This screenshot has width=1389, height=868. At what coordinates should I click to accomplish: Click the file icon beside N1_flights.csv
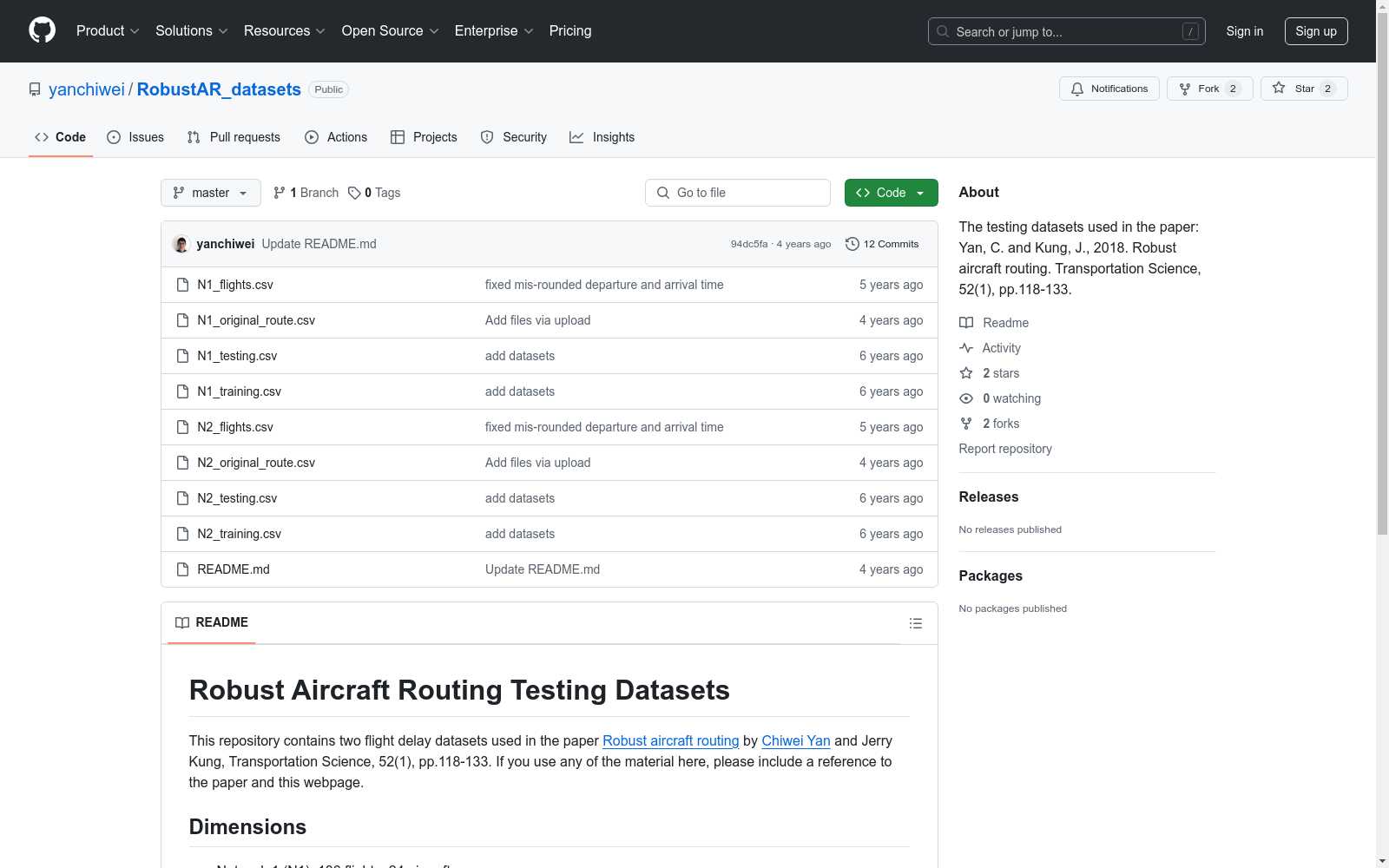coord(182,285)
